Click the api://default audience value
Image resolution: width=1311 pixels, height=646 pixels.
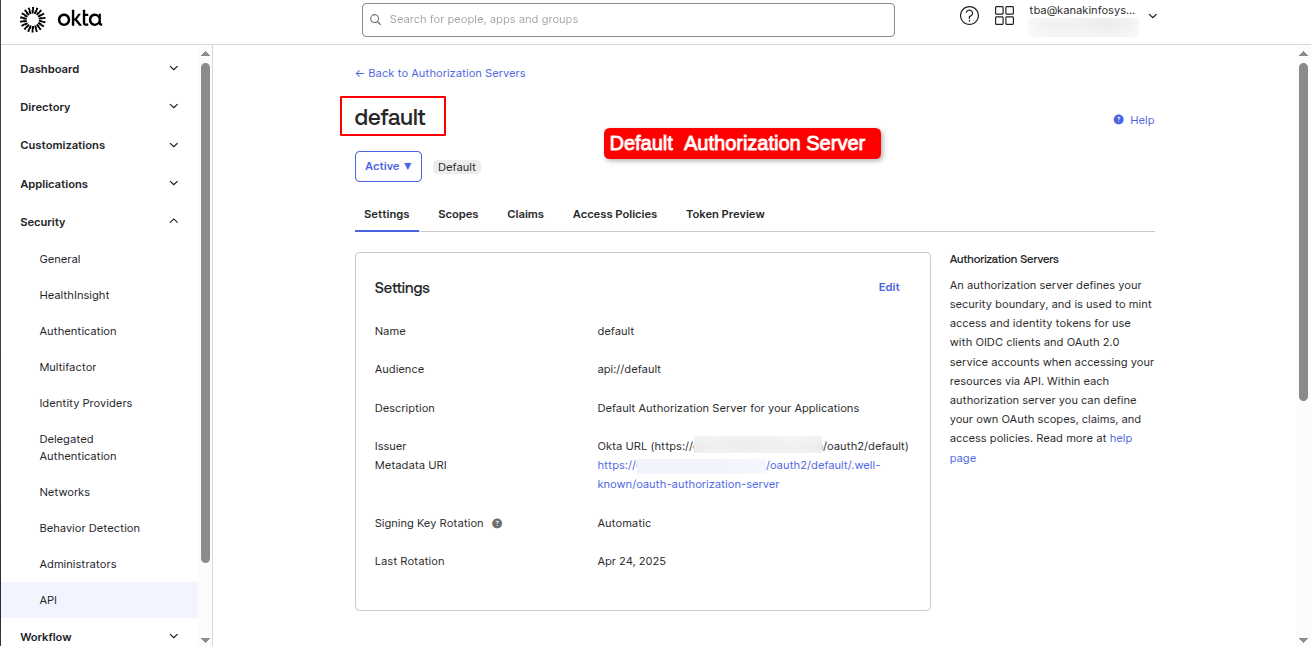(629, 369)
